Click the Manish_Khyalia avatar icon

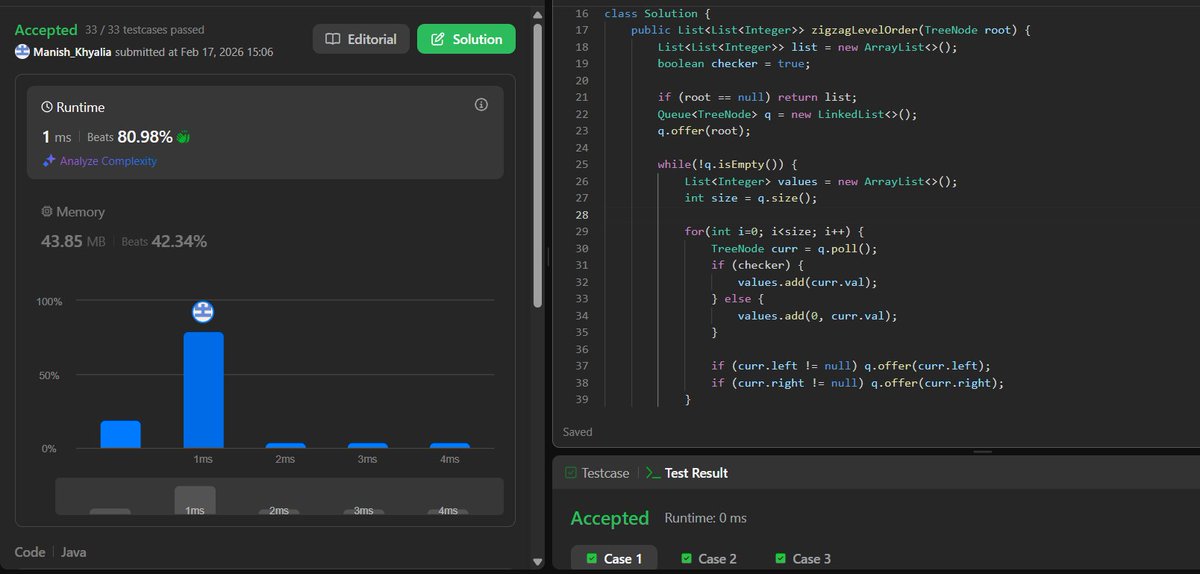point(22,51)
